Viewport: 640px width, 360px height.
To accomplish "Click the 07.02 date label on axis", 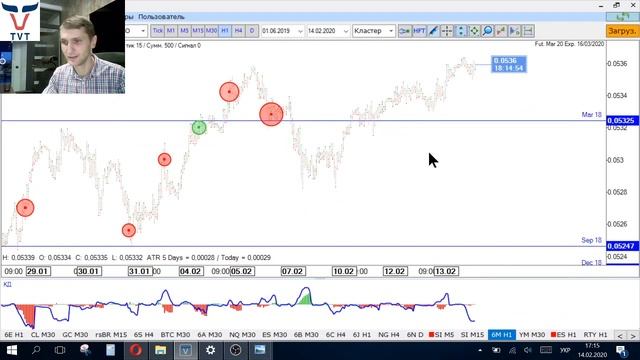I will [293, 271].
